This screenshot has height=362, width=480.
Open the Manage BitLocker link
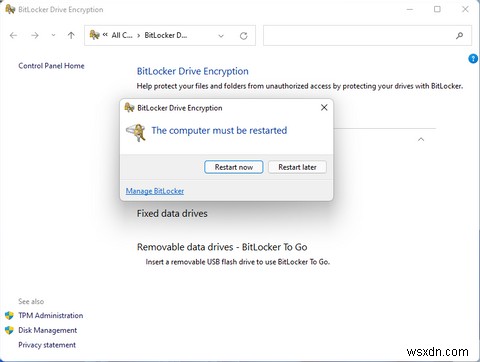(155, 191)
